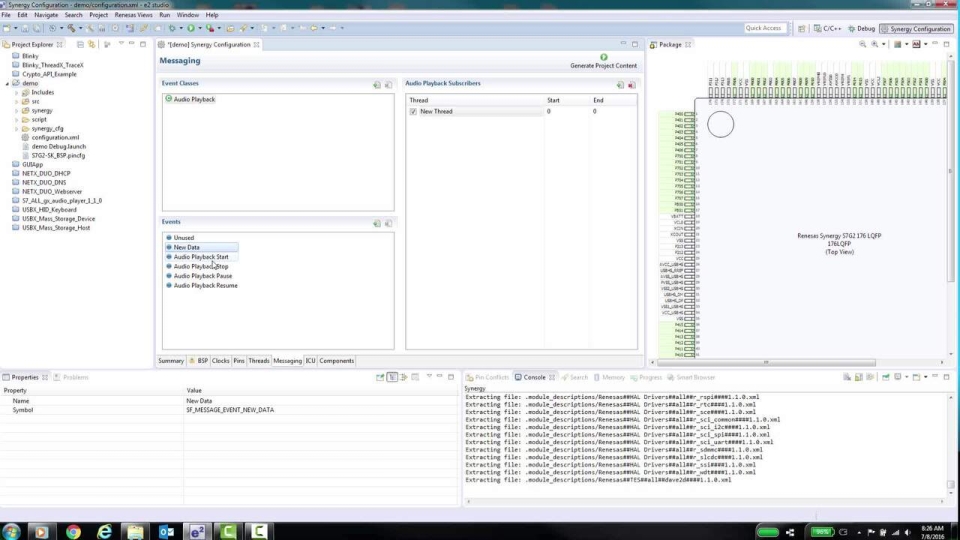960x540 pixels.
Task: Open the File menu
Action: click(x=6, y=15)
